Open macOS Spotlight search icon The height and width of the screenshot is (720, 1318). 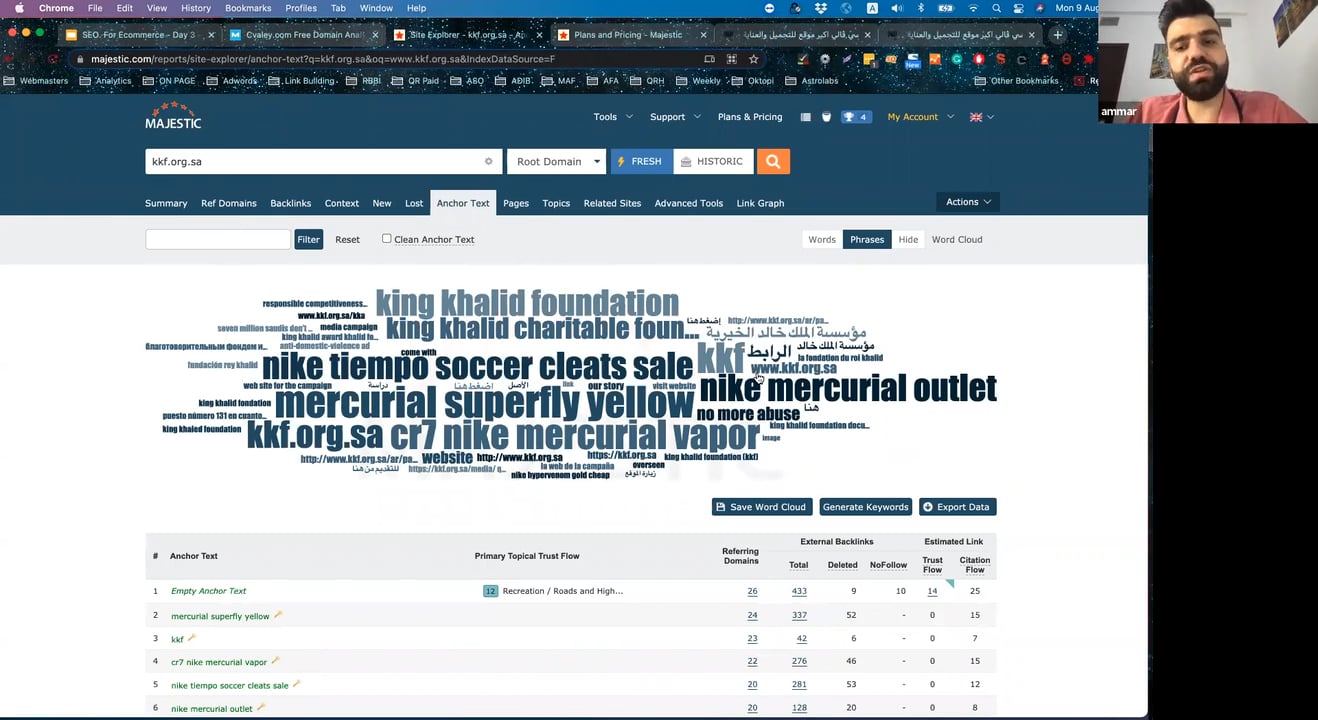(996, 8)
